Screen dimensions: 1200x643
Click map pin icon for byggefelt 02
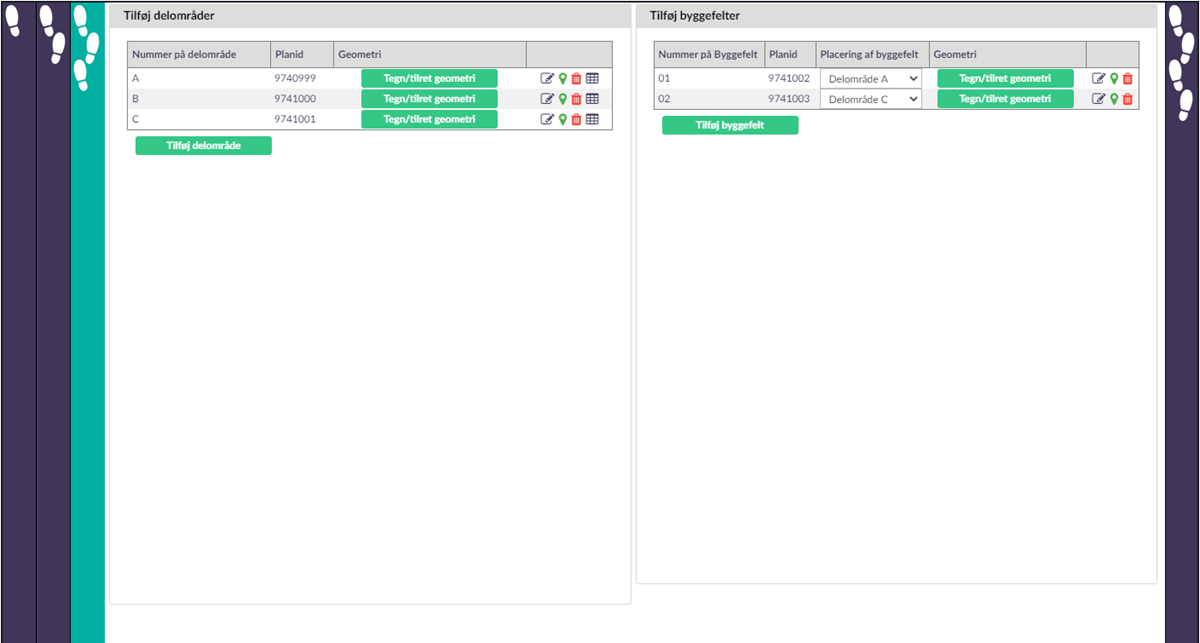1114,99
